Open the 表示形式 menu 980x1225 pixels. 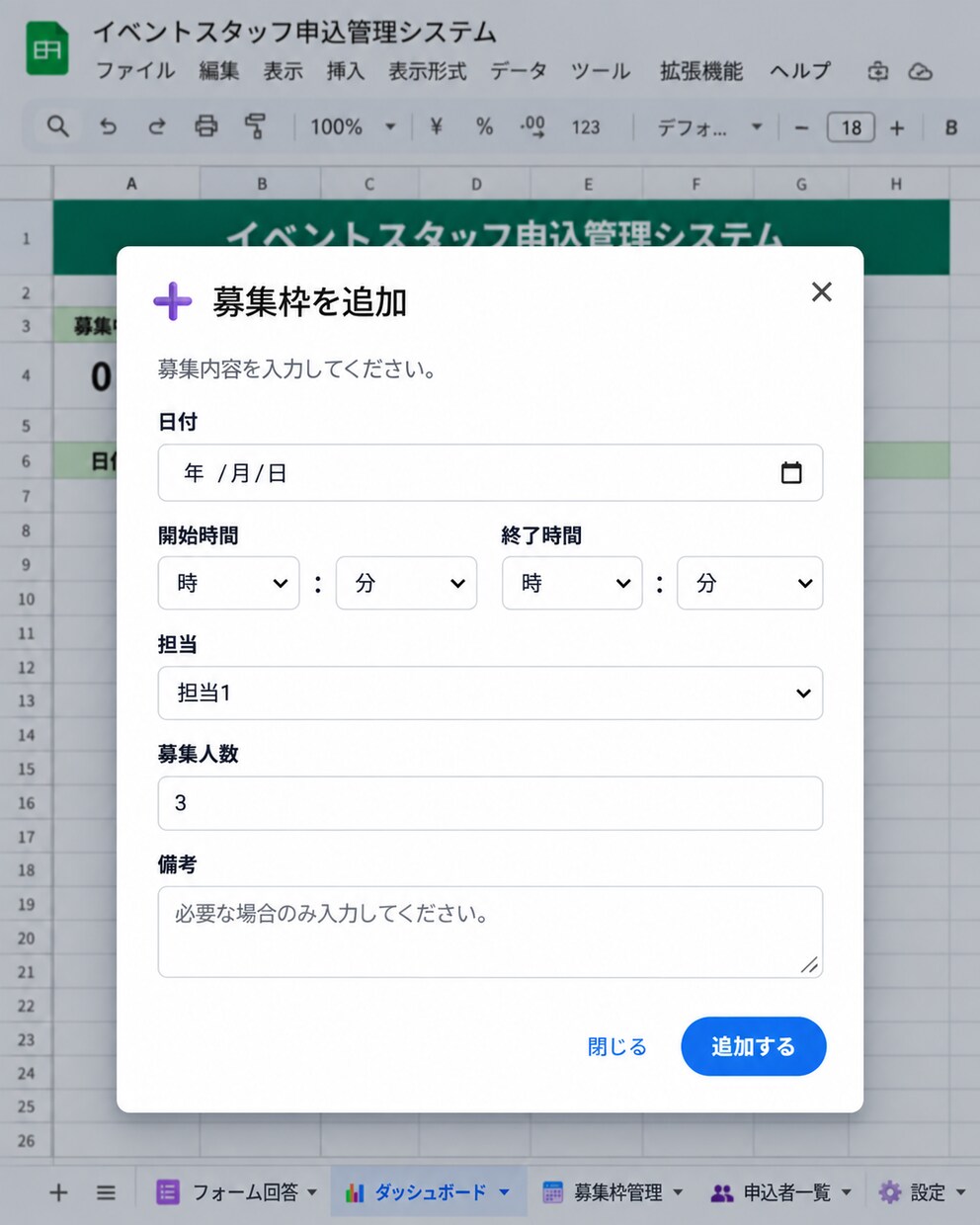[x=427, y=71]
